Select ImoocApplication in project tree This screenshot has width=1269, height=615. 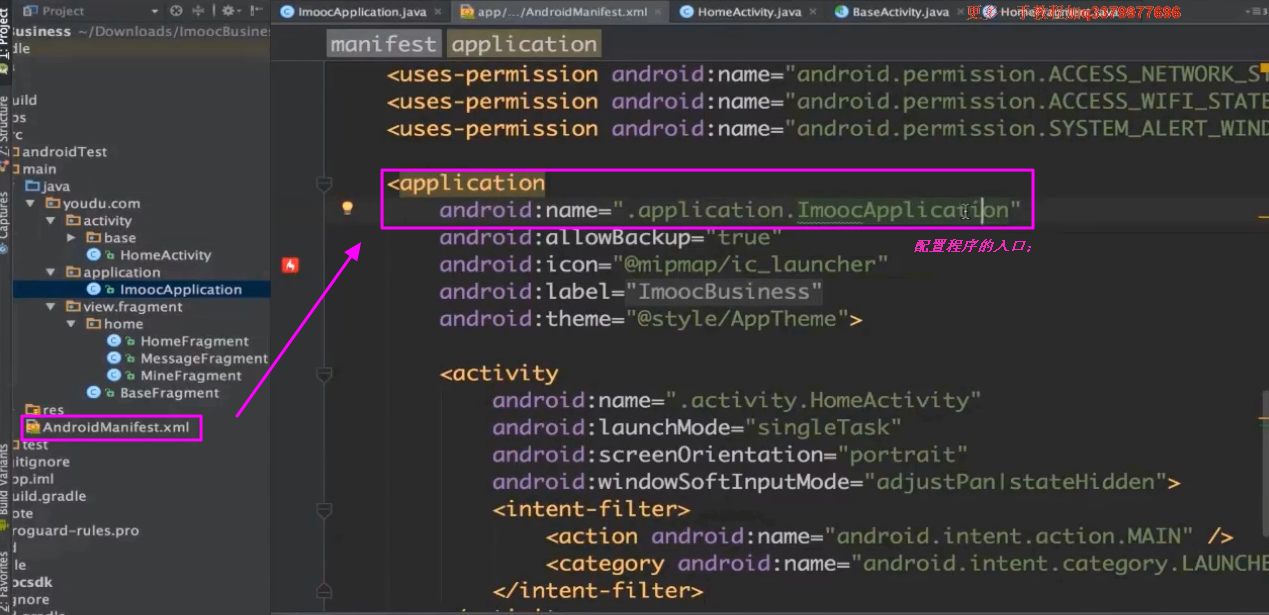[181, 289]
